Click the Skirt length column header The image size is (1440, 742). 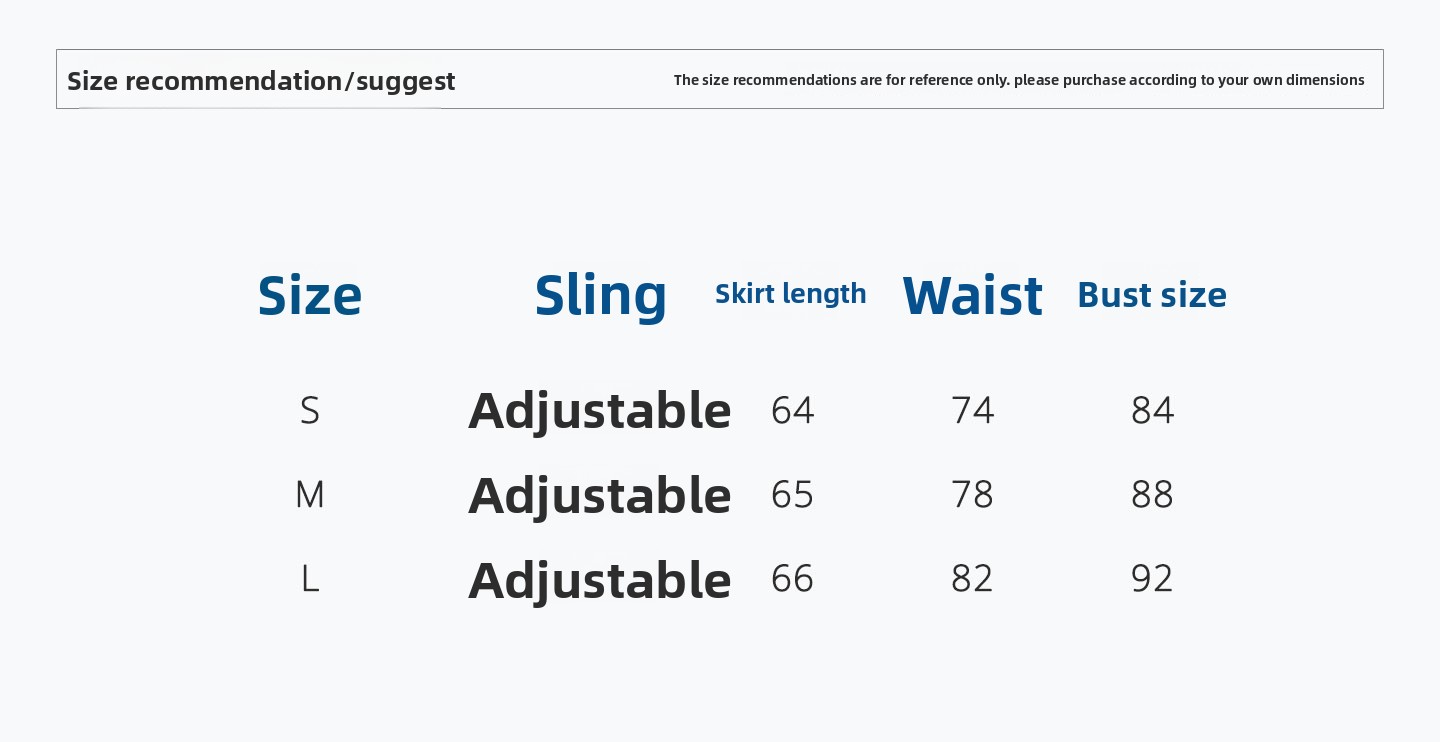791,294
